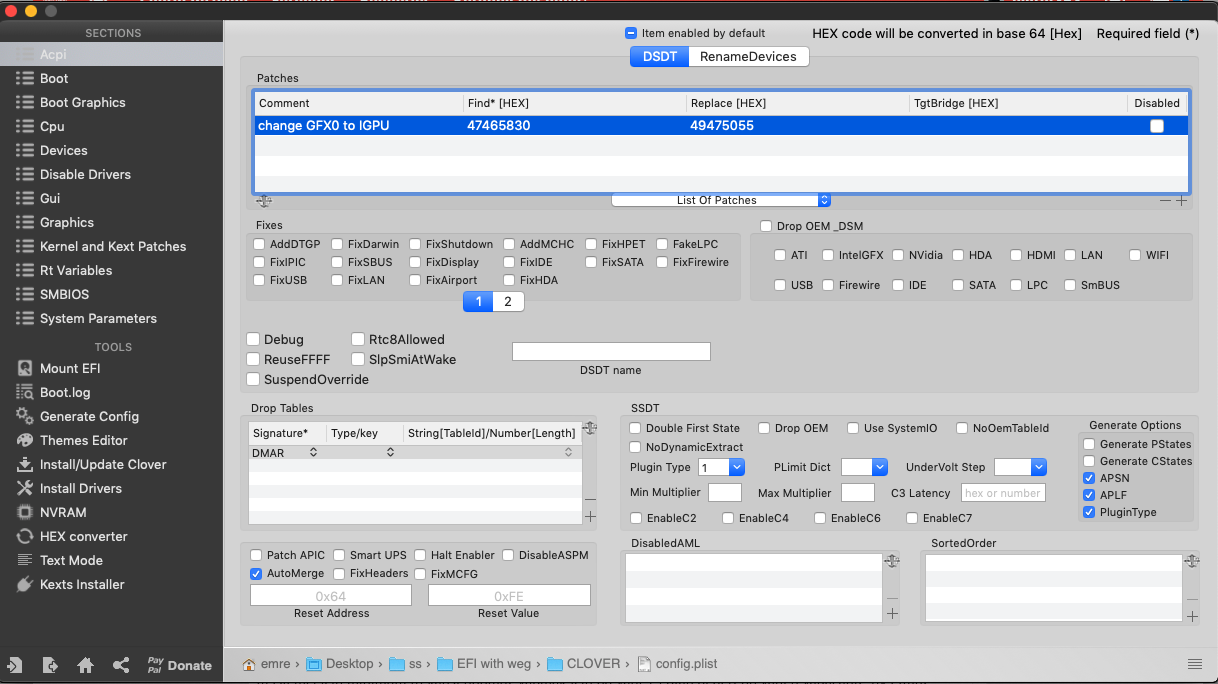Image resolution: width=1218 pixels, height=684 pixels.
Task: Go to page 2 of Fixes
Action: pyautogui.click(x=508, y=302)
